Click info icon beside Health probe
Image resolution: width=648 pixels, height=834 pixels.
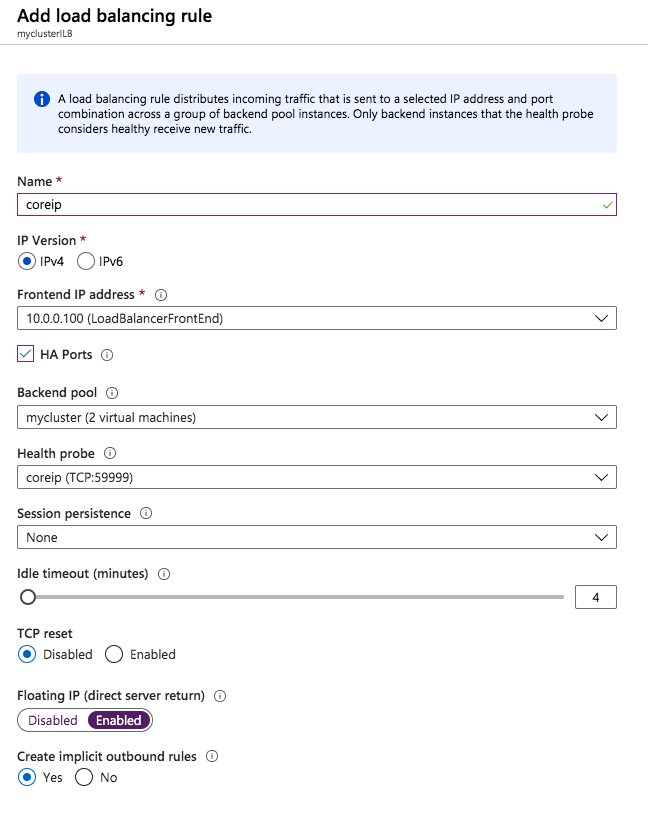(109, 453)
